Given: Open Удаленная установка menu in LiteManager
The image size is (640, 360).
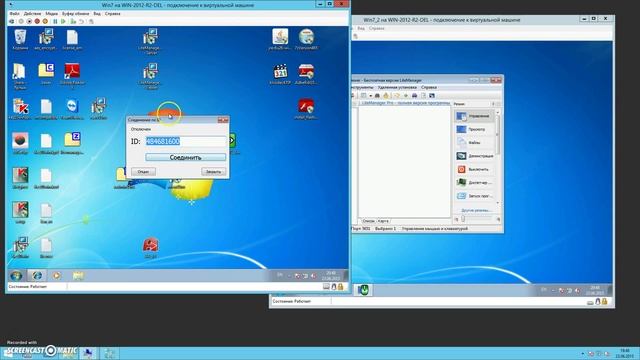Looking at the screenshot, I should [x=397, y=87].
